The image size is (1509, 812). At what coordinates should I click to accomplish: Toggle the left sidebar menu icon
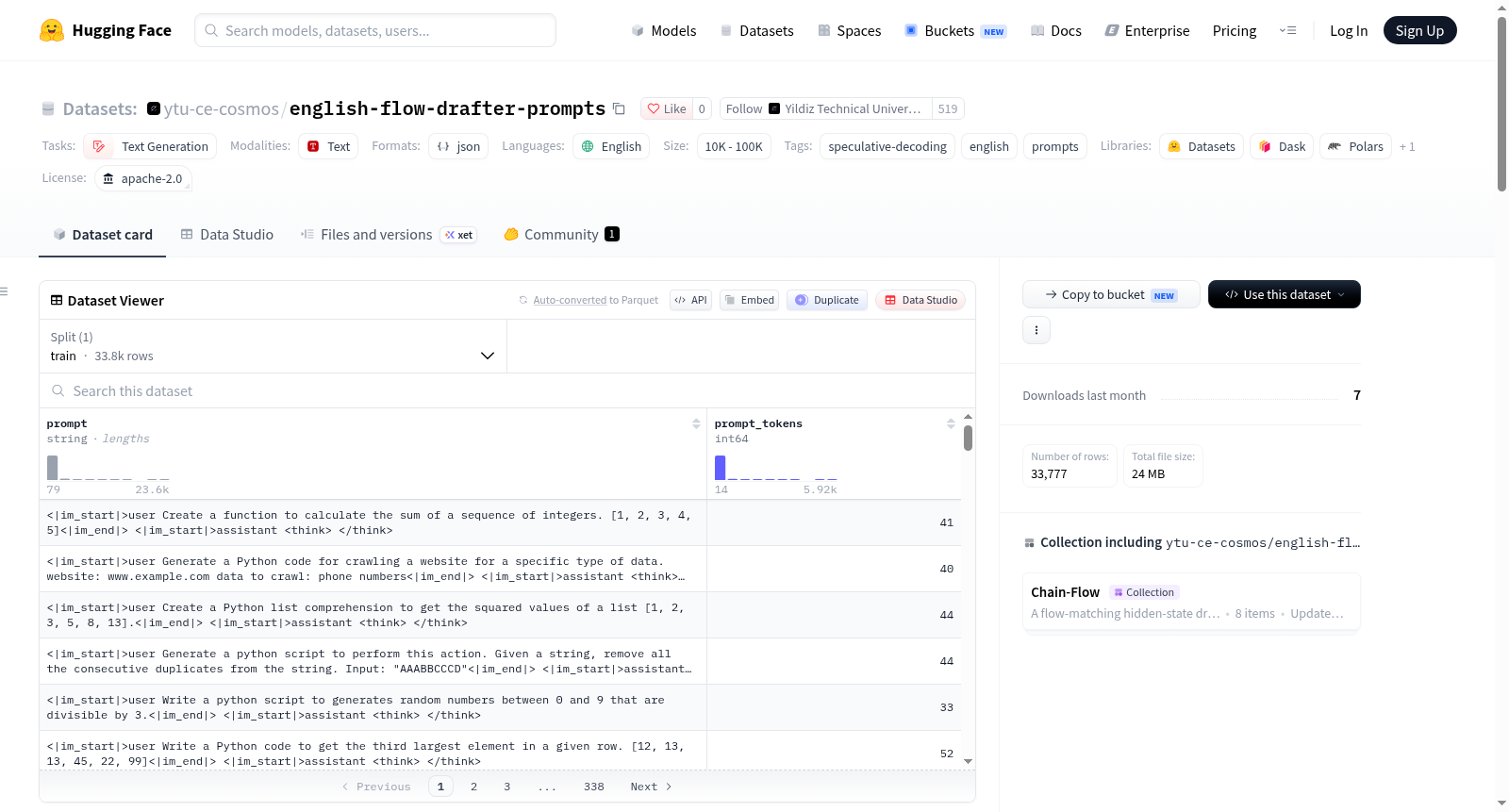coord(5,291)
